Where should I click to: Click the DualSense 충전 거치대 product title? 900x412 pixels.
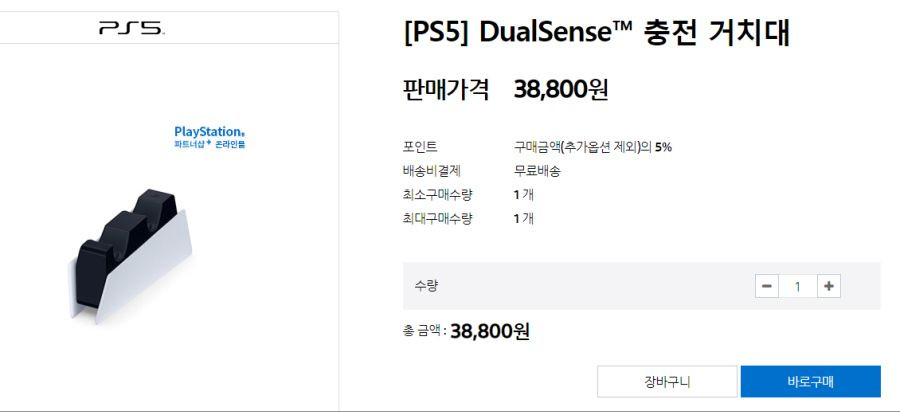pos(597,32)
